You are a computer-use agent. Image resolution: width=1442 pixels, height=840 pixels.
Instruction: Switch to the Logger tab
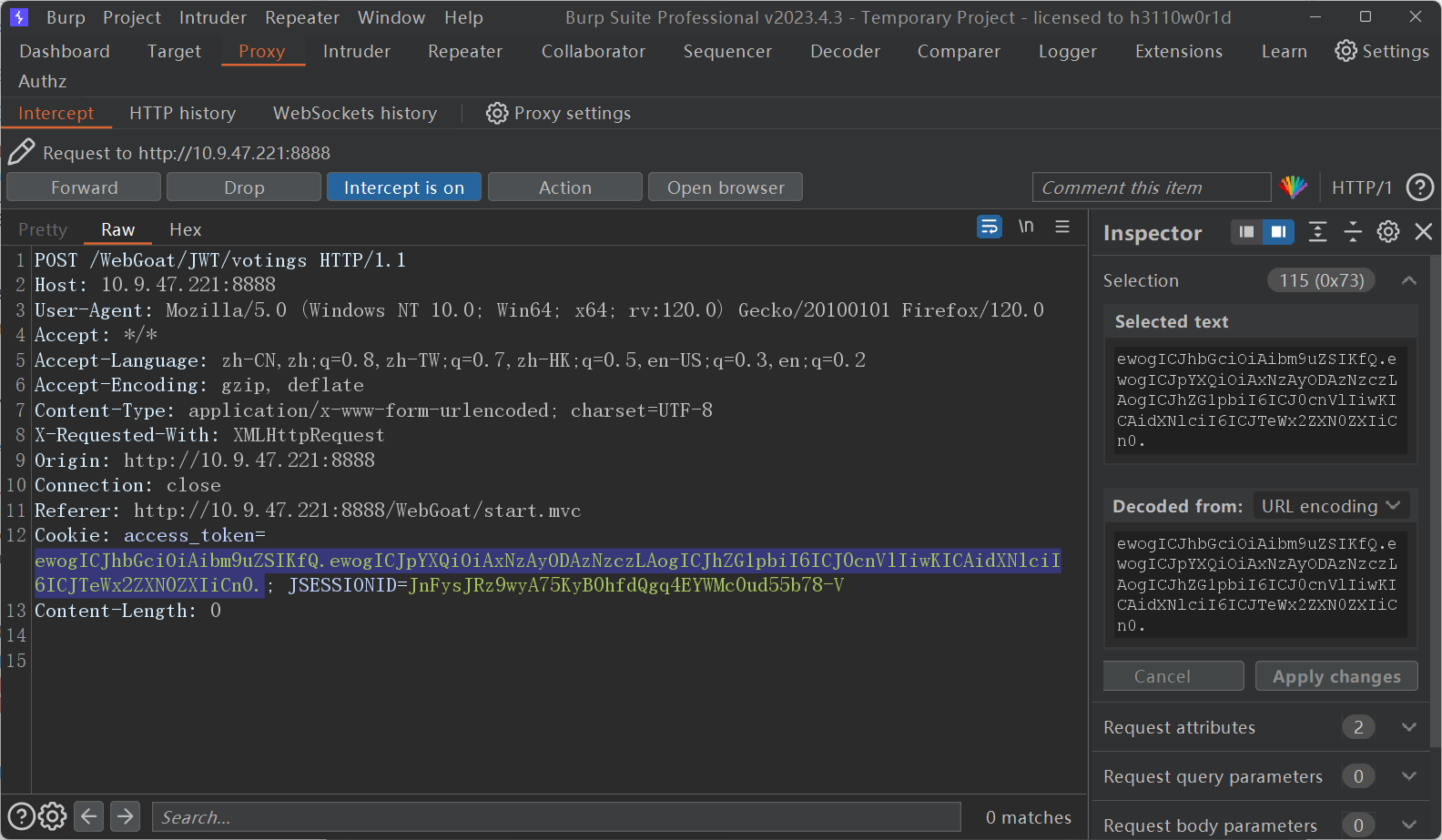(1068, 51)
